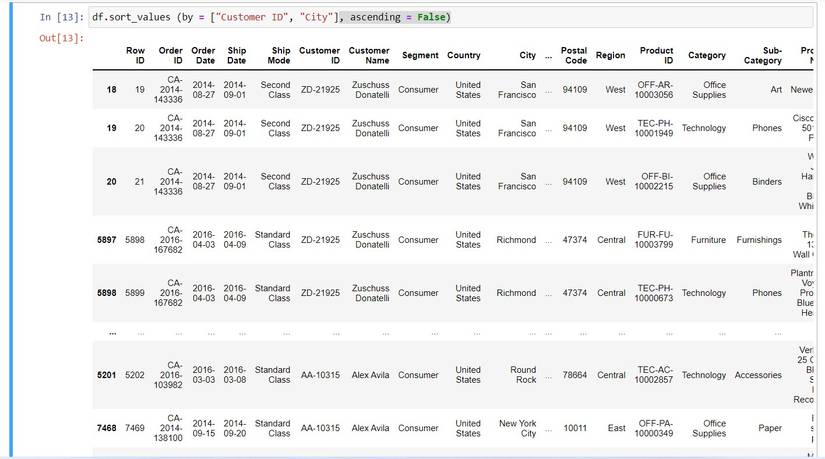Click postal code 10011

(x=575, y=428)
